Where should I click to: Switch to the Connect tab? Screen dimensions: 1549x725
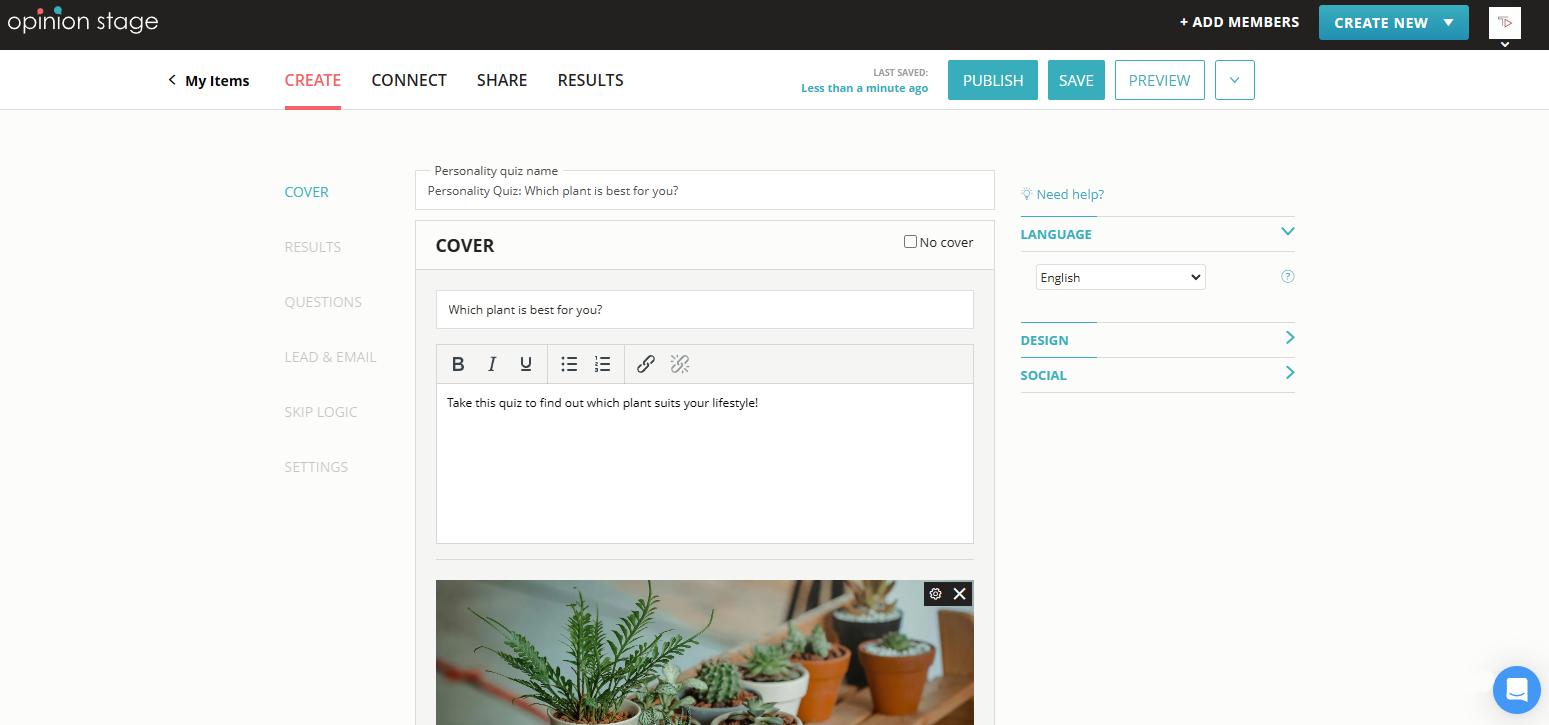(409, 80)
